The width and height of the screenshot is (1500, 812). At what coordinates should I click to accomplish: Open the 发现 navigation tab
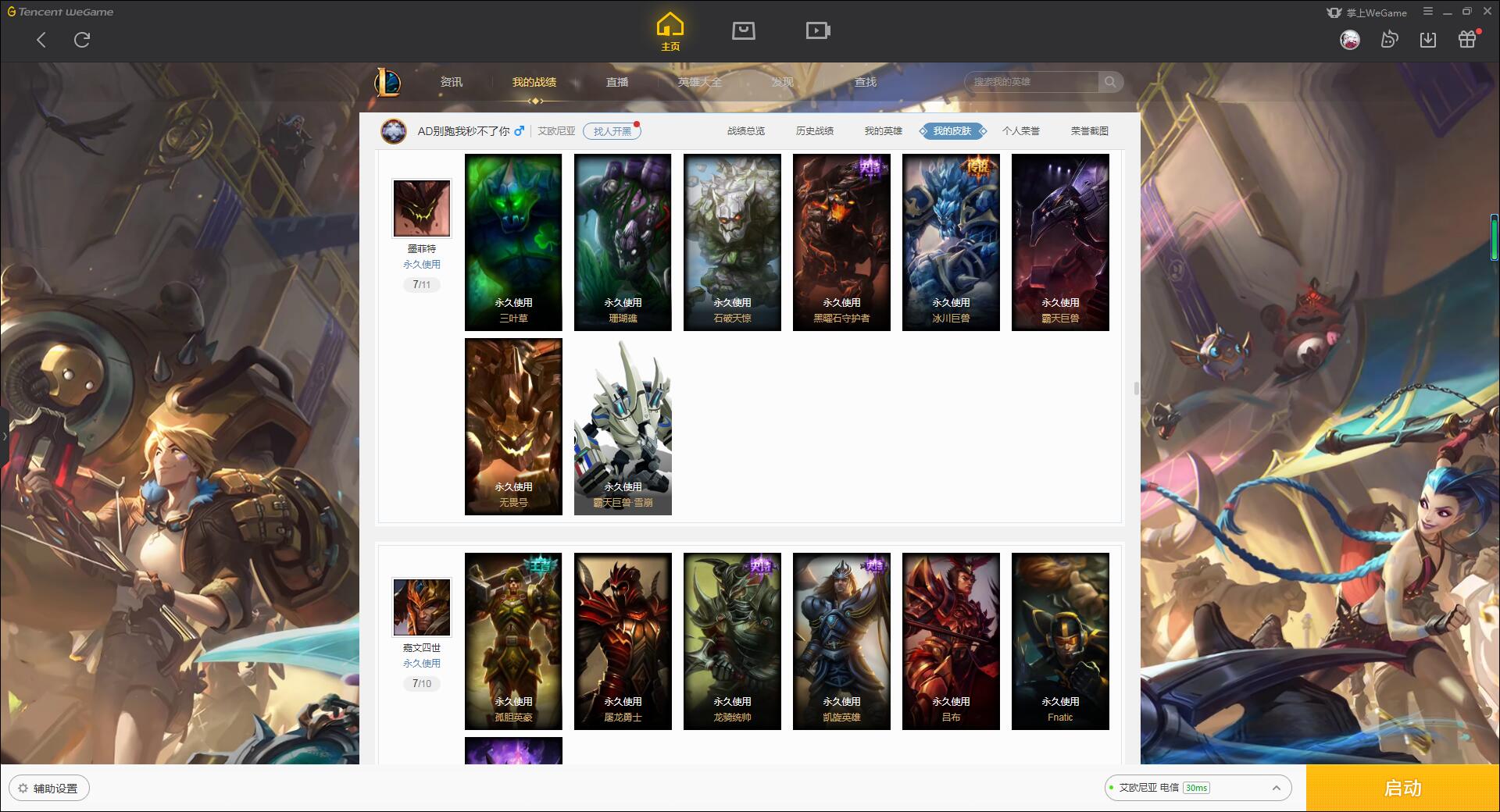pyautogui.click(x=782, y=82)
